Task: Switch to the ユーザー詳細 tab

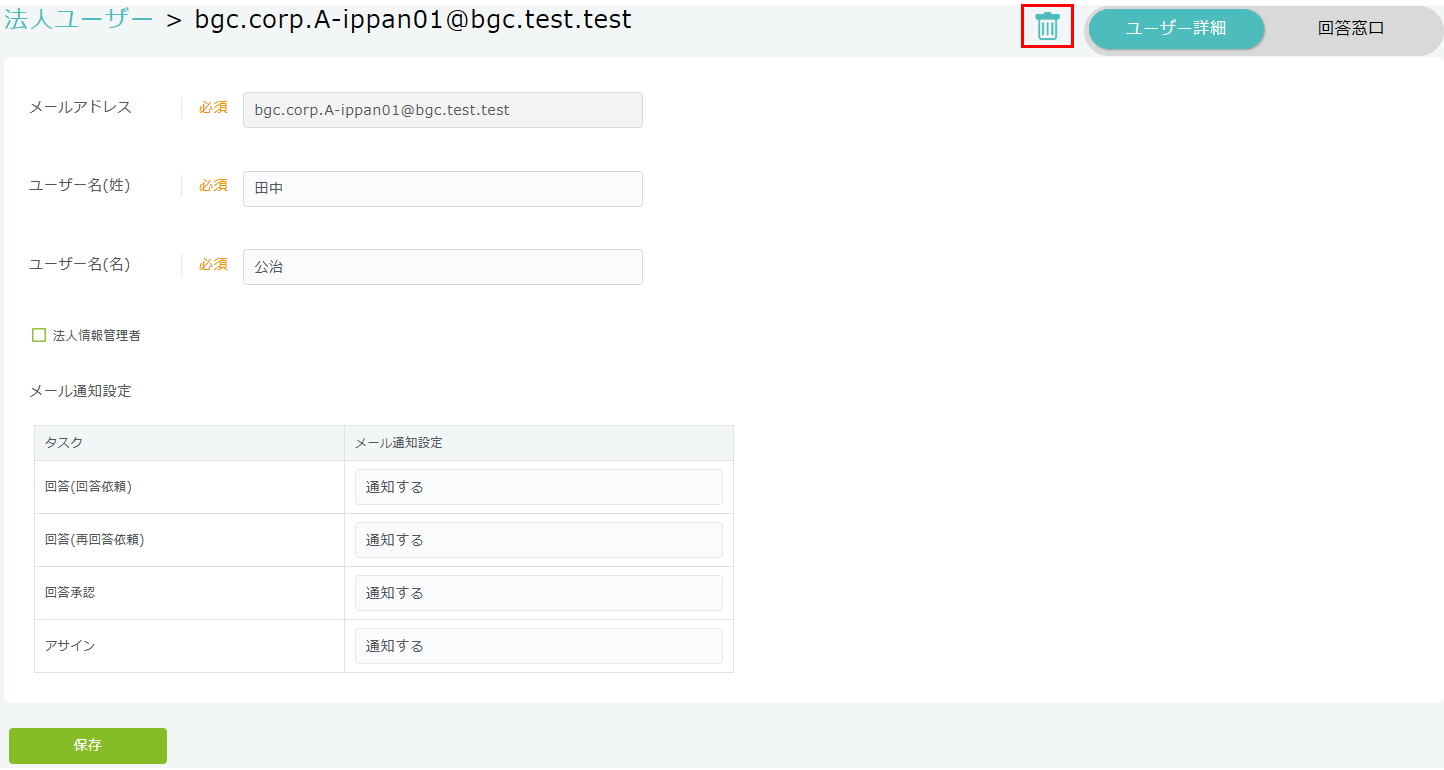Action: click(1175, 29)
